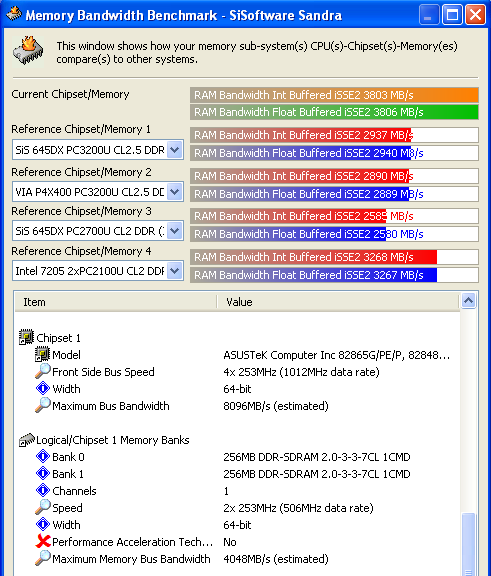Screen dimensions: 491x576
Task: Click the Front Side Bus Speed magnifier icon
Action: [x=43, y=371]
